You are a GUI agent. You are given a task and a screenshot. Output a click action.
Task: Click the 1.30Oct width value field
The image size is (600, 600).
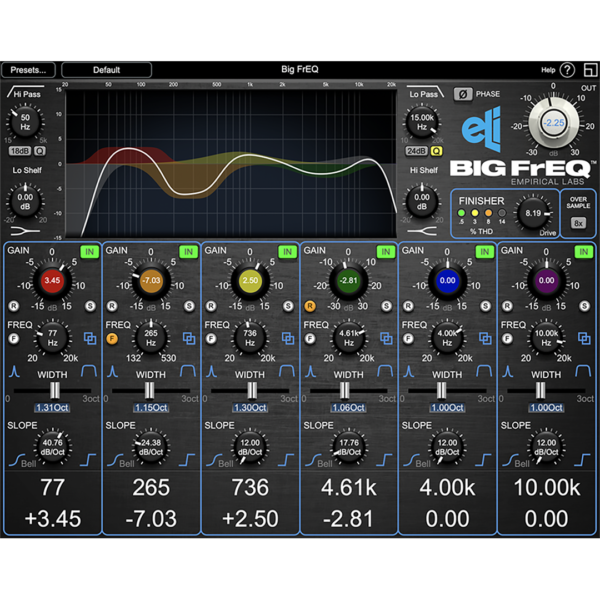(250, 408)
